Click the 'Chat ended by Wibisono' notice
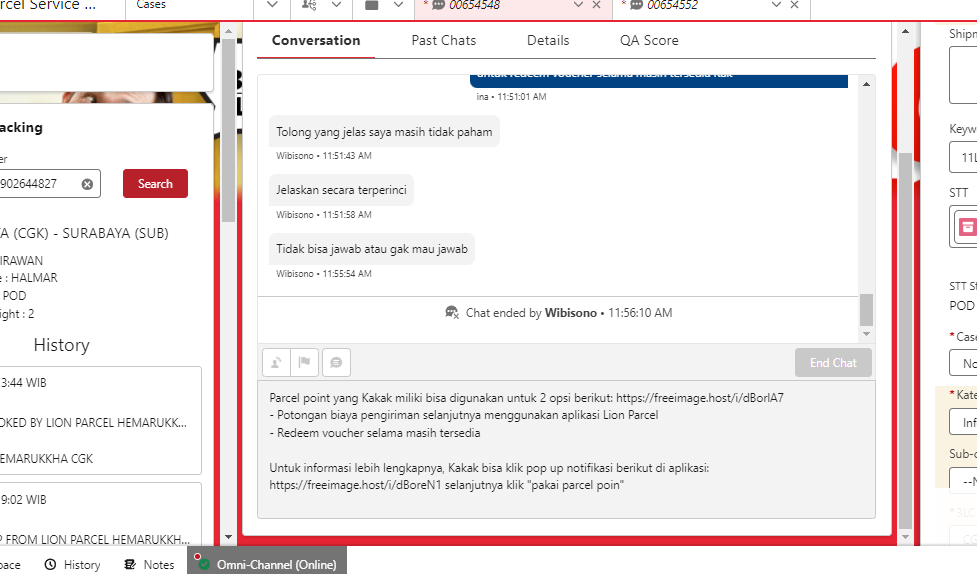The width and height of the screenshot is (977, 574). pos(558,313)
